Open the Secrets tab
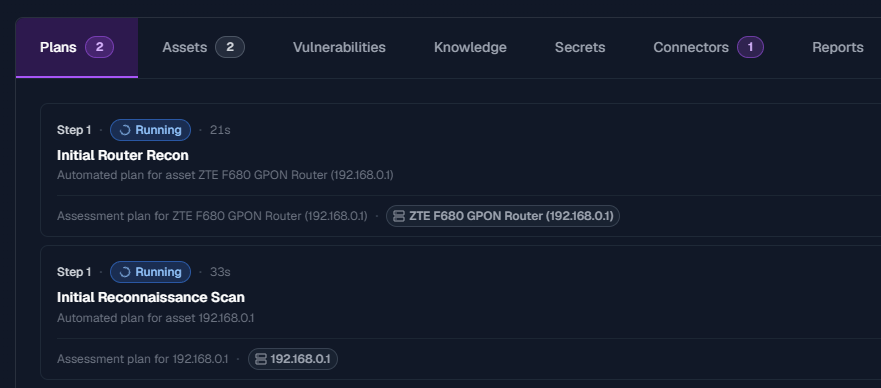 (x=580, y=48)
